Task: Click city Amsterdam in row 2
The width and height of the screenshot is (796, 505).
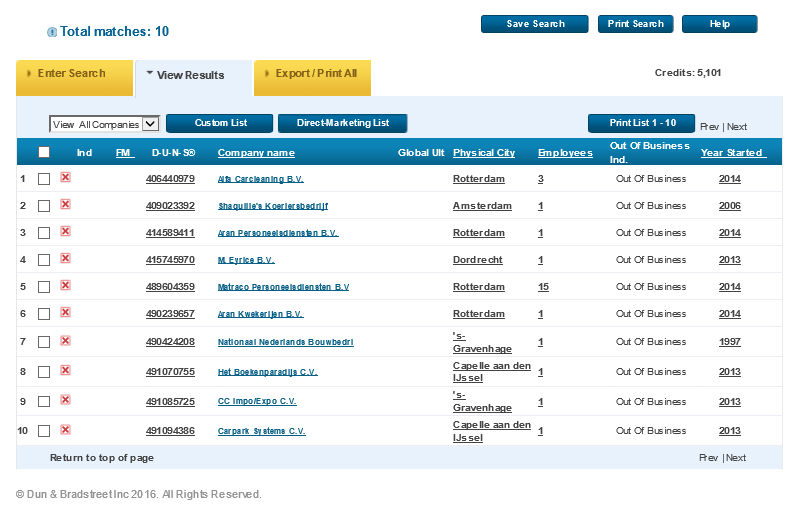Action: tap(482, 206)
